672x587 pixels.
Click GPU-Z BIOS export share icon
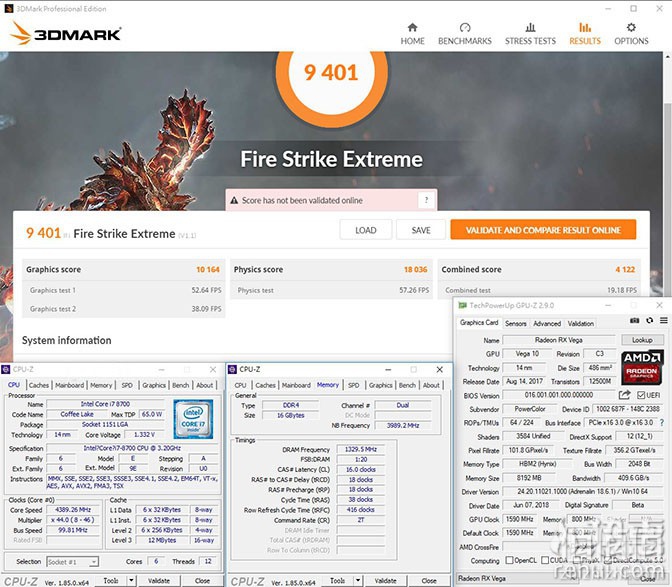pos(625,395)
